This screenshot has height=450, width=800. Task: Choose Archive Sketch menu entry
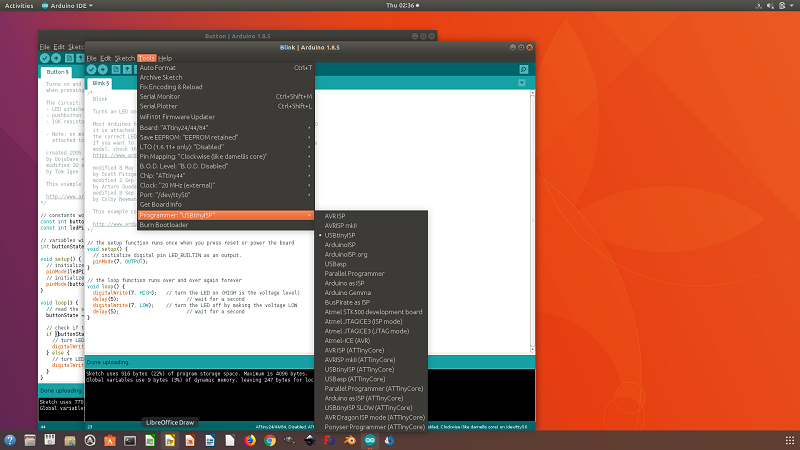pyautogui.click(x=226, y=77)
